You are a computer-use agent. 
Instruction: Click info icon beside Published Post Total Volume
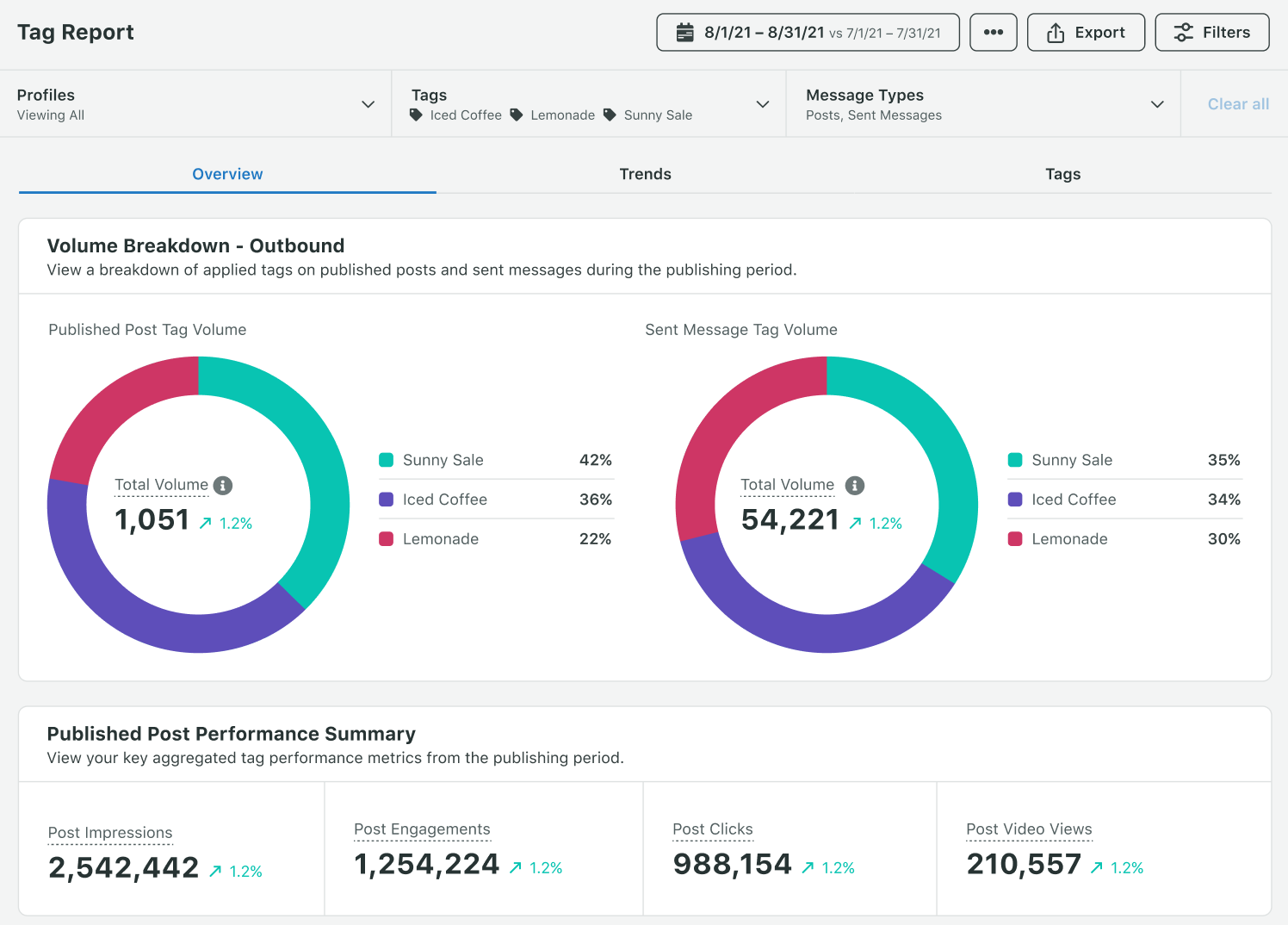pyautogui.click(x=223, y=486)
